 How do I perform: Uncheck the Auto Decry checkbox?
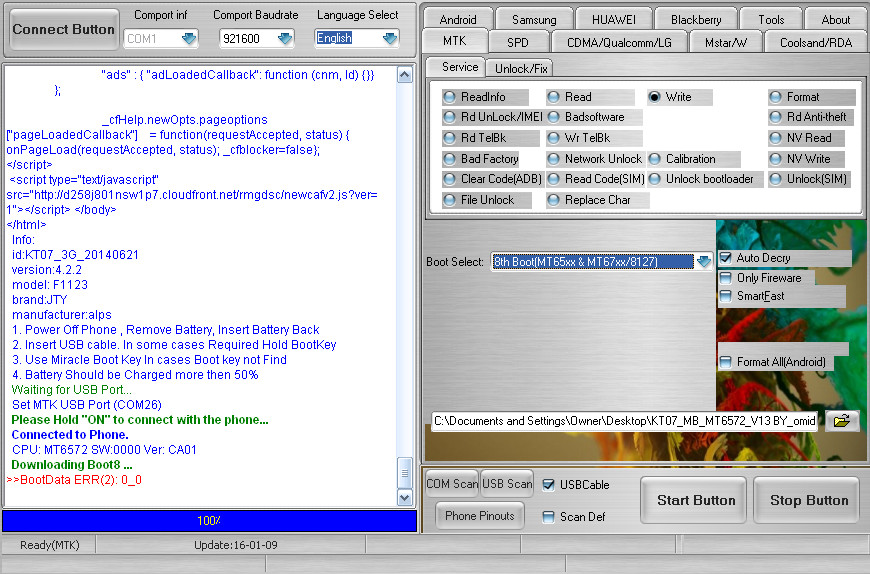725,258
